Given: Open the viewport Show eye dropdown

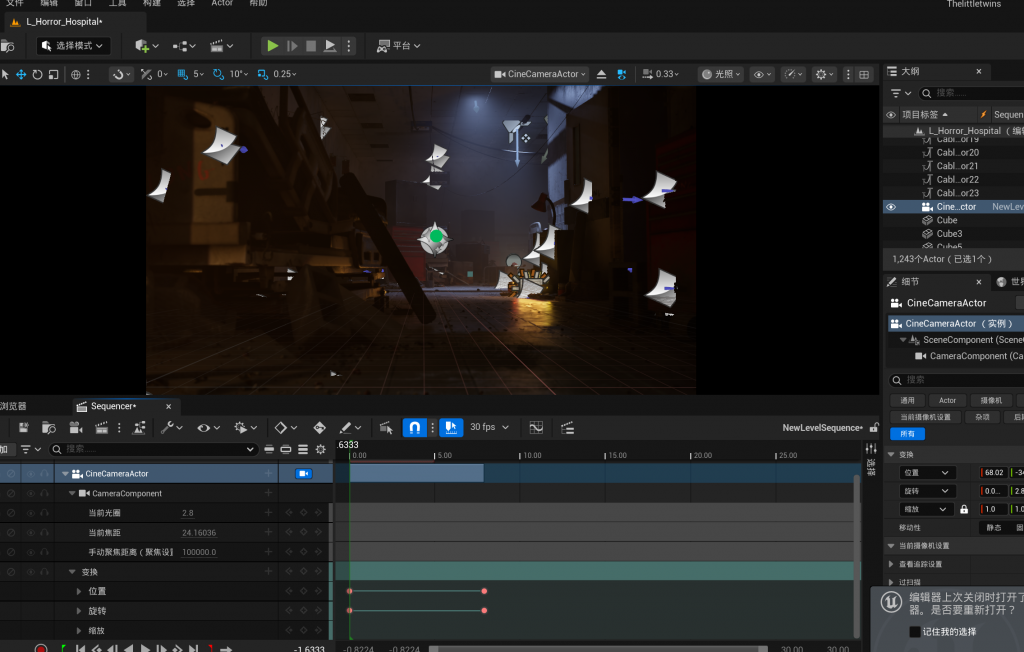Looking at the screenshot, I should coord(762,74).
